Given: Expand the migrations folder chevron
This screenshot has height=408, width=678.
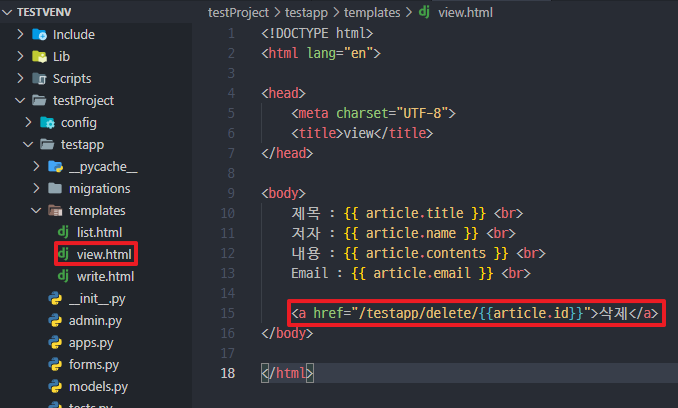Looking at the screenshot, I should point(36,188).
